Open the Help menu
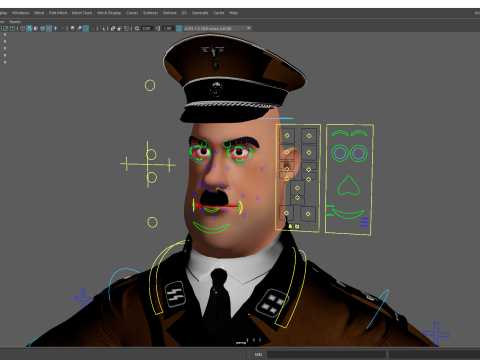The width and height of the screenshot is (480, 360). tap(233, 13)
